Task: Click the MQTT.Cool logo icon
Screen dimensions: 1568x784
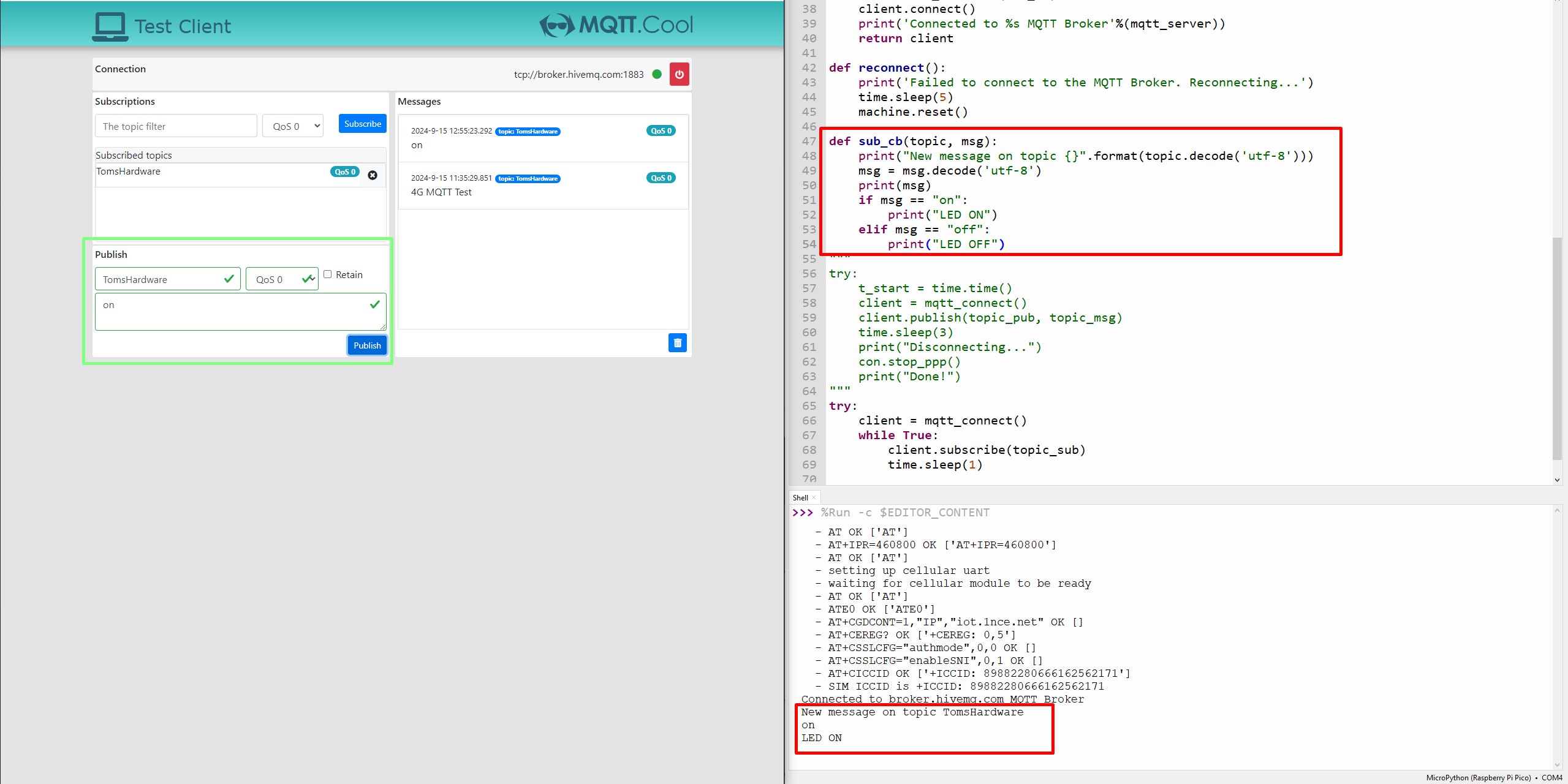Action: coord(556,24)
